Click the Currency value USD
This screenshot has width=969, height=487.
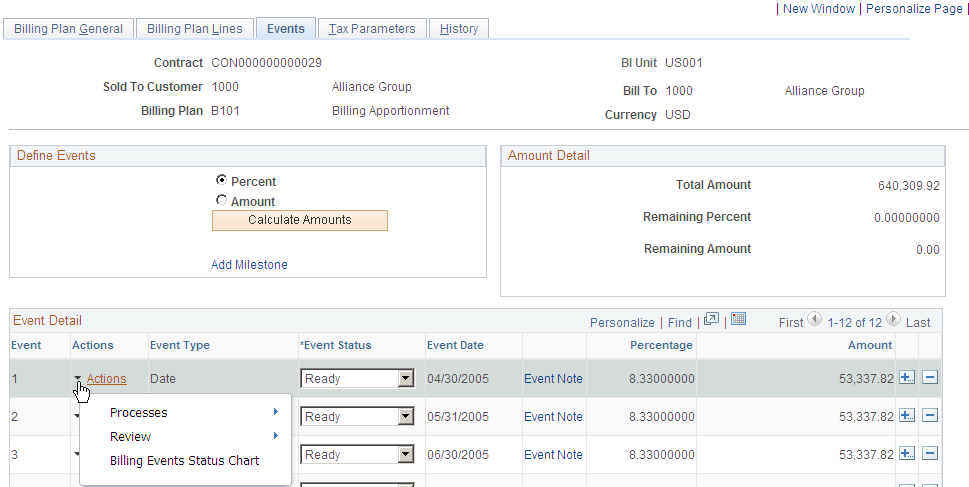click(678, 114)
